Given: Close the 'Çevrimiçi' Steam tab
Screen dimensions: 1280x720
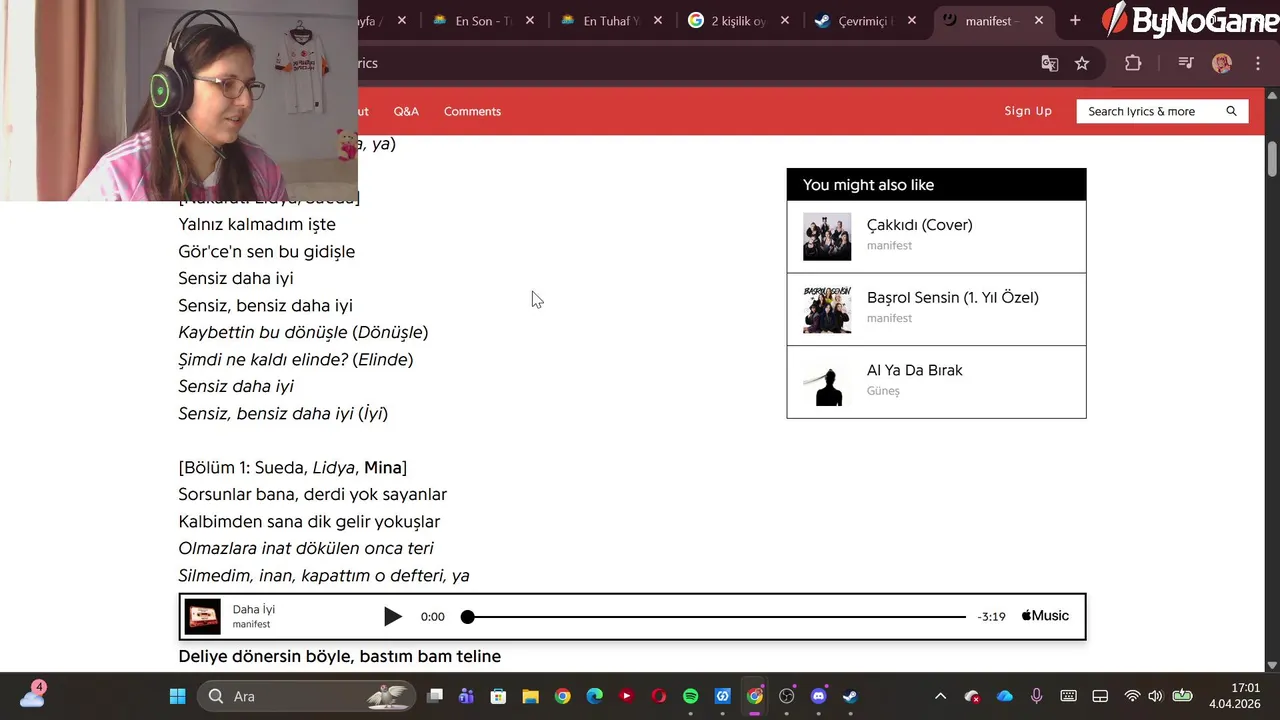Looking at the screenshot, I should [x=911, y=20].
